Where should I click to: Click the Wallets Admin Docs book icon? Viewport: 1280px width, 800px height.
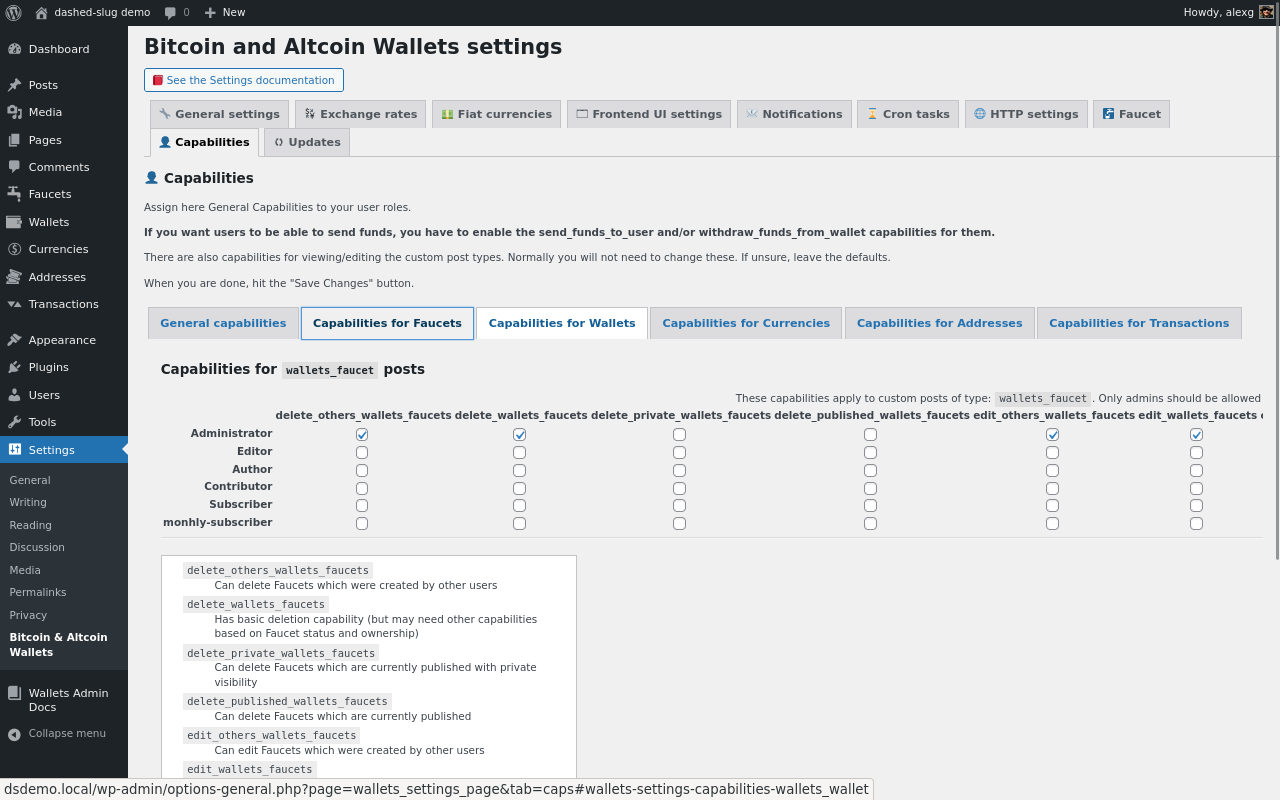click(14, 693)
